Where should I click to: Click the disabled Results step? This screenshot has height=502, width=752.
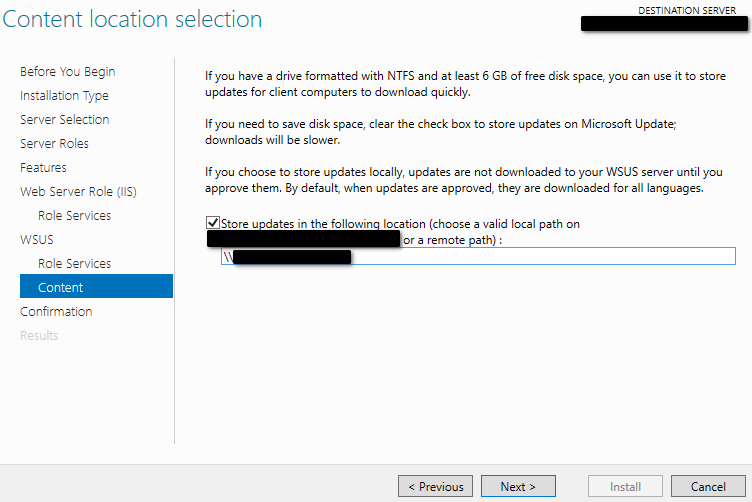point(39,335)
